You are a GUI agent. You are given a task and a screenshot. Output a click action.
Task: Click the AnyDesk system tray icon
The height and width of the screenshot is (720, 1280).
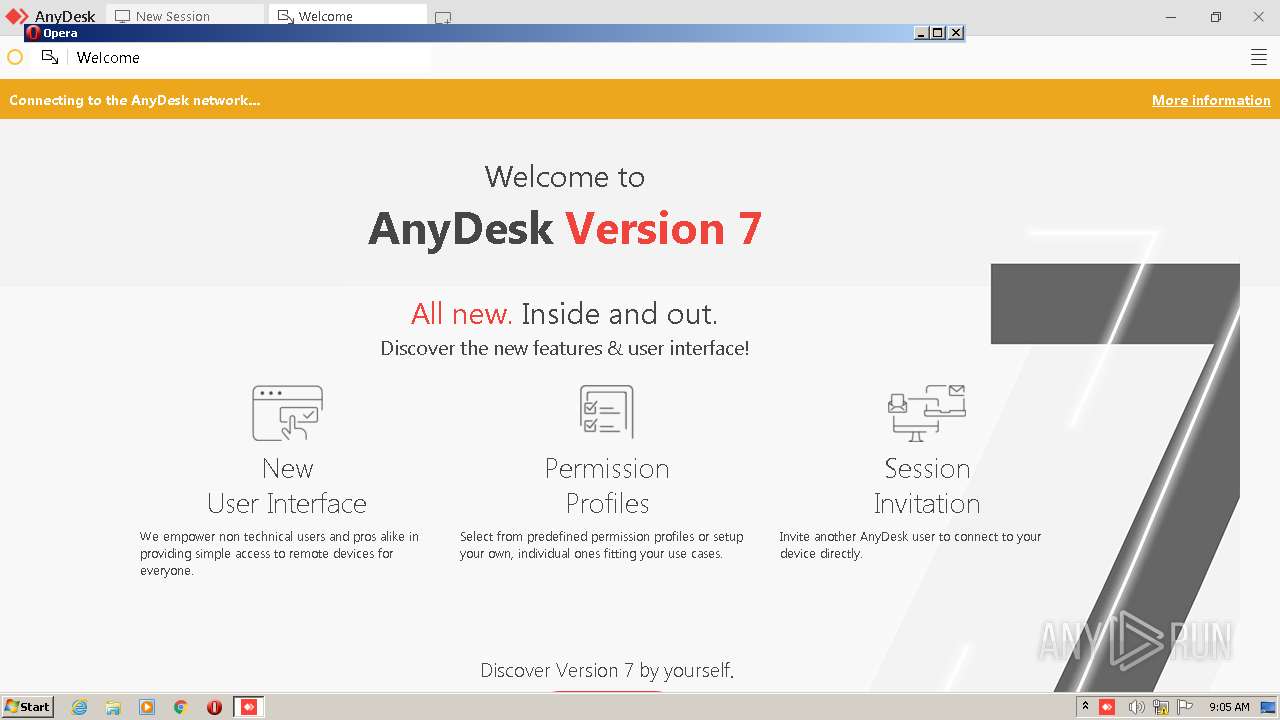(1107, 707)
